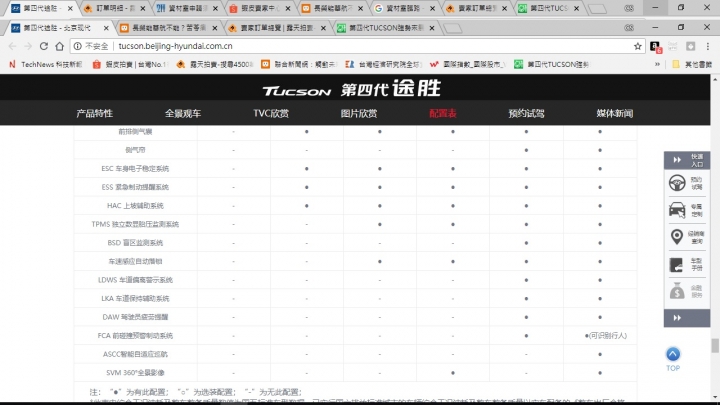Open the money-bag financial services icon
The height and width of the screenshot is (405, 720).
(x=677, y=291)
